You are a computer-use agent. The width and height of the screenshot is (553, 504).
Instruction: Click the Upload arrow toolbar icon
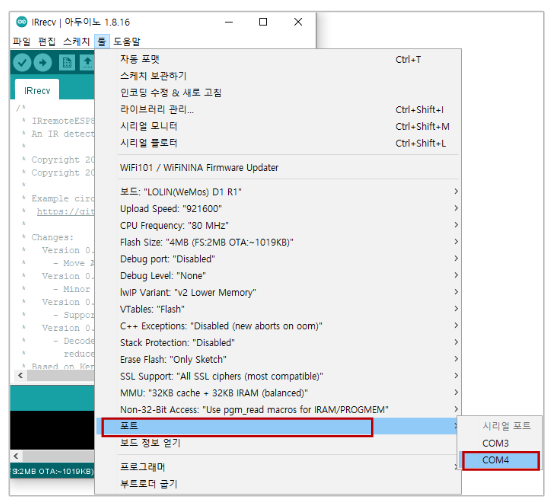(43, 63)
